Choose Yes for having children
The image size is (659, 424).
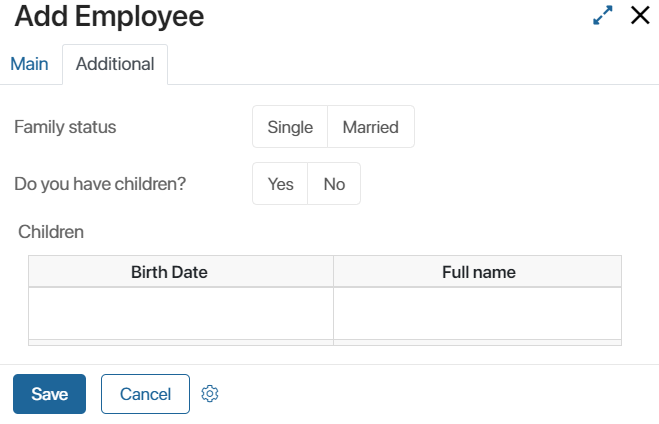tap(280, 184)
